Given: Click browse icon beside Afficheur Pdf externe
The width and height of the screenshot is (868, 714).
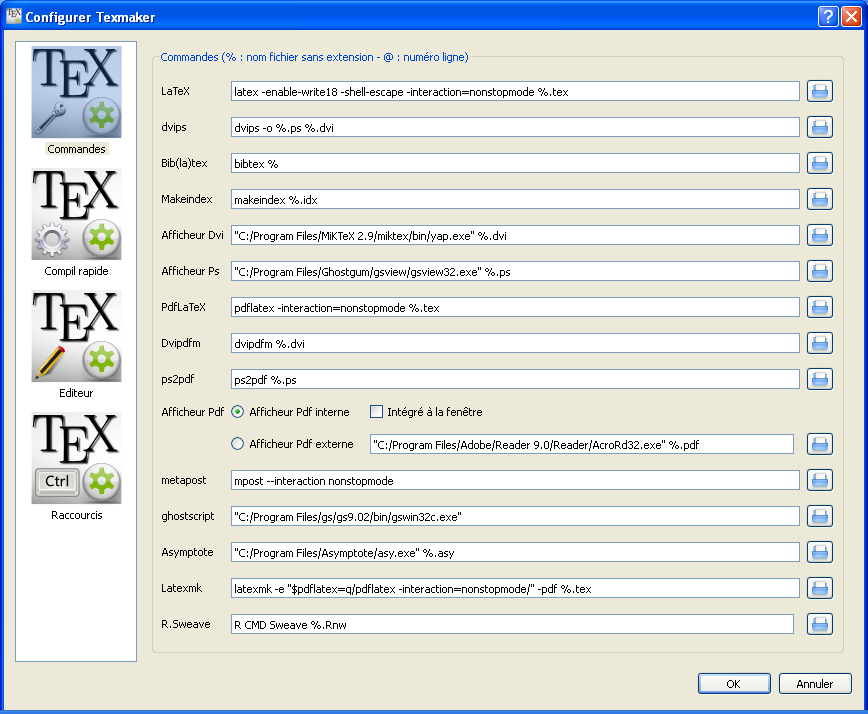Looking at the screenshot, I should tap(820, 444).
